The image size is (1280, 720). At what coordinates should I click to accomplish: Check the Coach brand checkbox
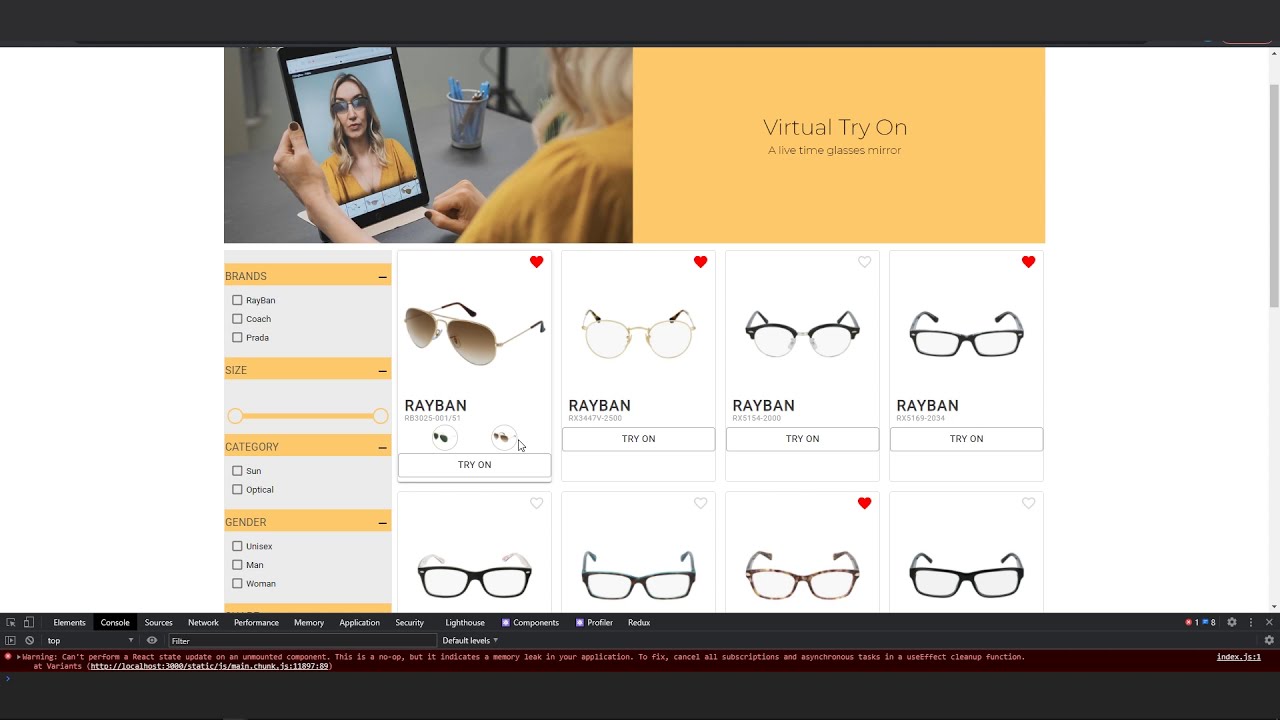click(237, 319)
